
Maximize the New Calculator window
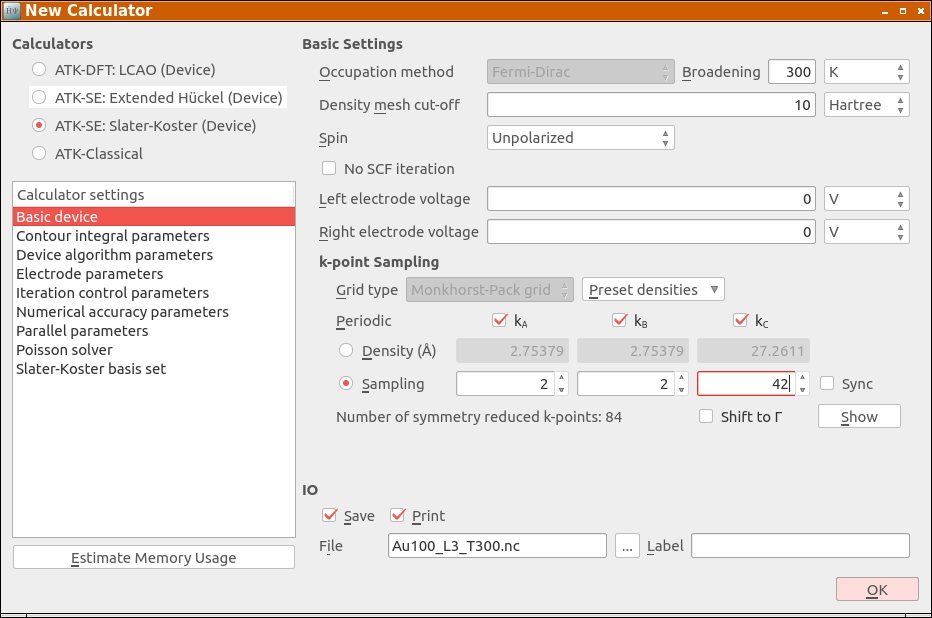tap(903, 11)
